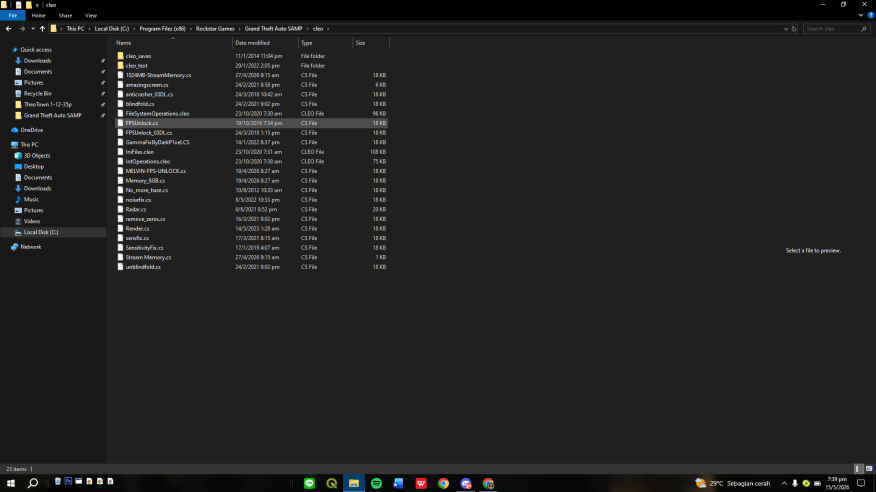The height and width of the screenshot is (492, 876).
Task: Expand the ribbon using the chevron
Action: (860, 16)
